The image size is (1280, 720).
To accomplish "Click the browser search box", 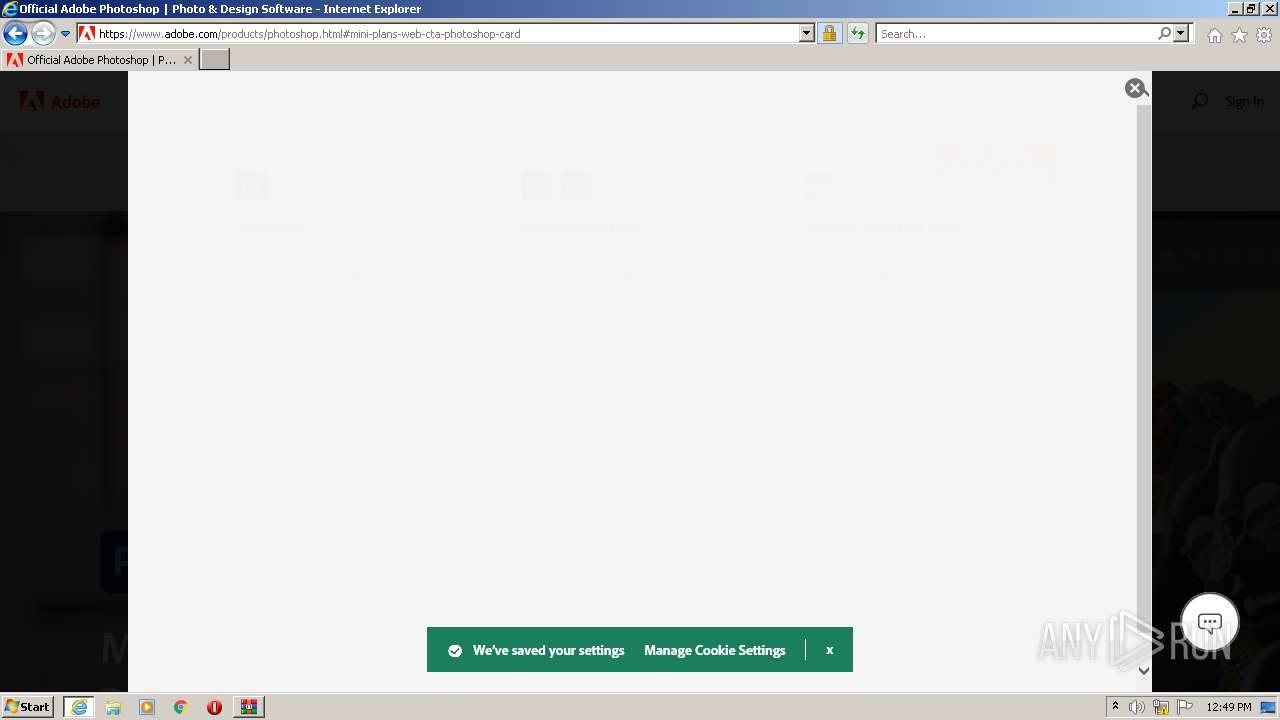I will (x=1016, y=33).
